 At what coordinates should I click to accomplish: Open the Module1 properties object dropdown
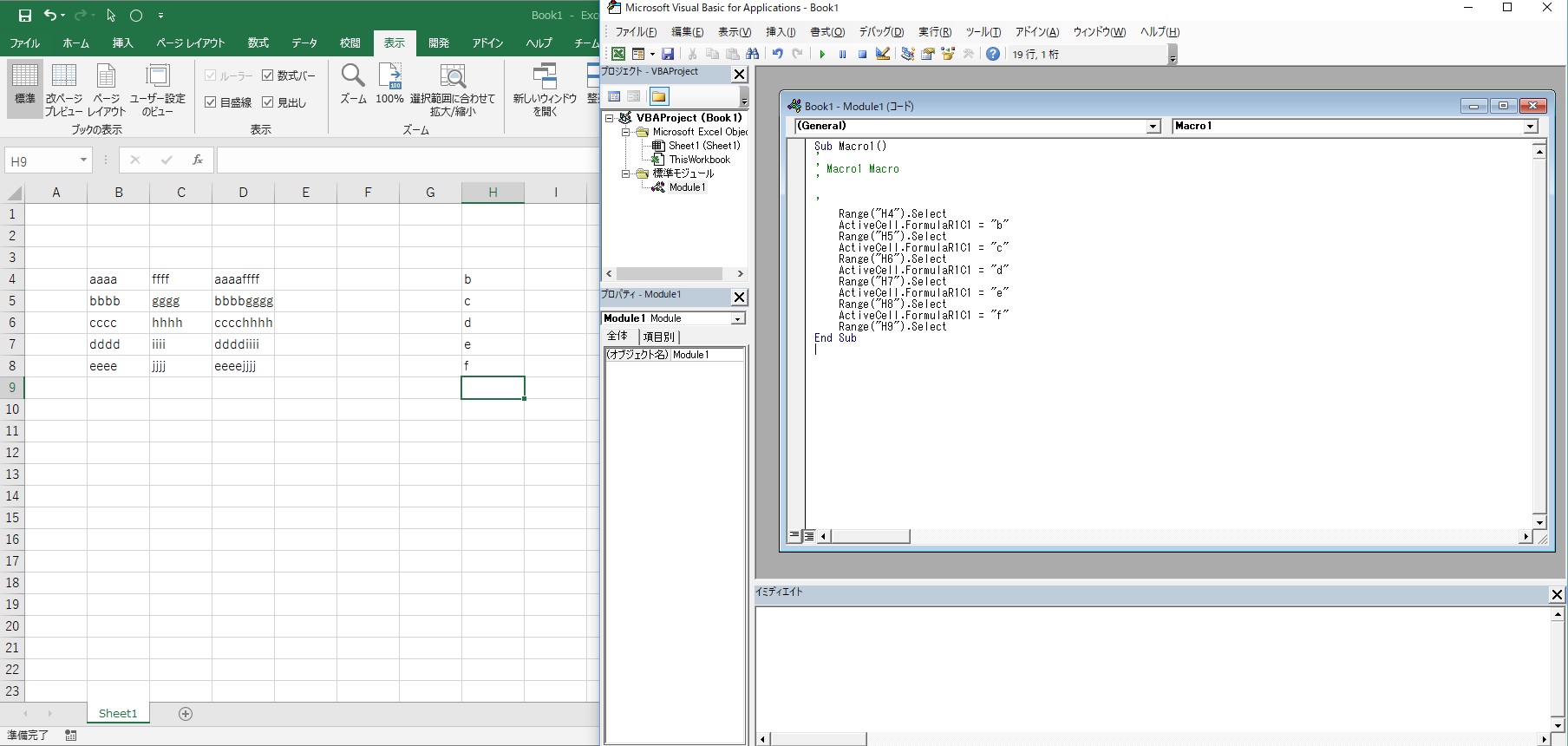(738, 318)
